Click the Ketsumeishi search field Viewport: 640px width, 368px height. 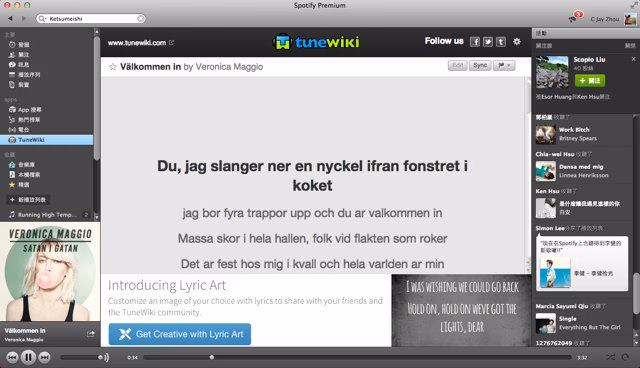click(x=91, y=18)
